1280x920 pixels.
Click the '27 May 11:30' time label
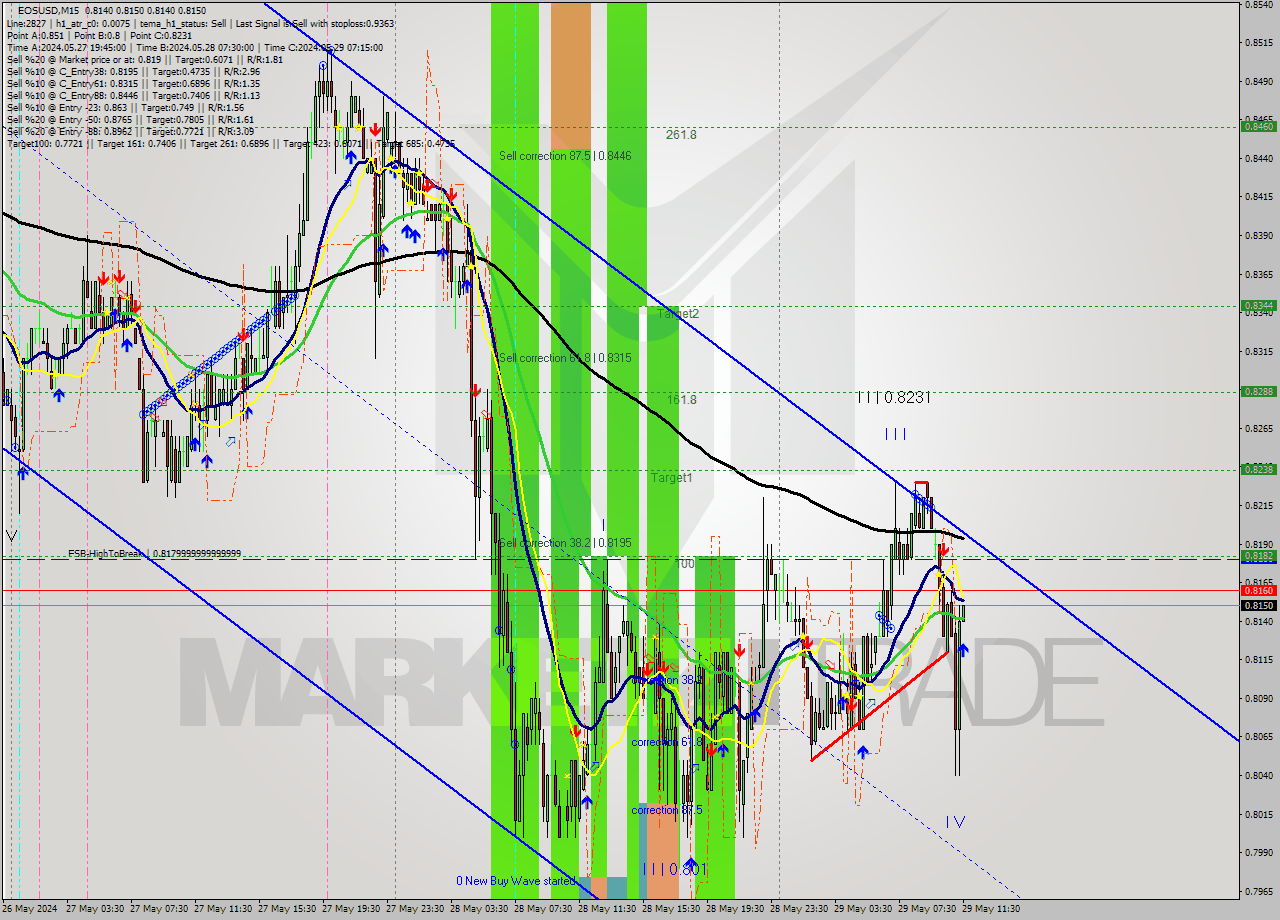pos(223,909)
